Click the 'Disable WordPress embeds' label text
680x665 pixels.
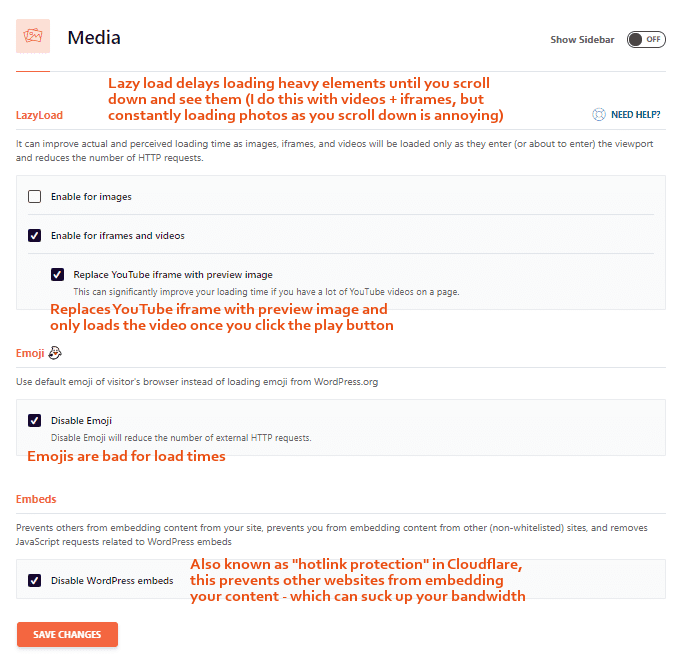click(x=112, y=580)
